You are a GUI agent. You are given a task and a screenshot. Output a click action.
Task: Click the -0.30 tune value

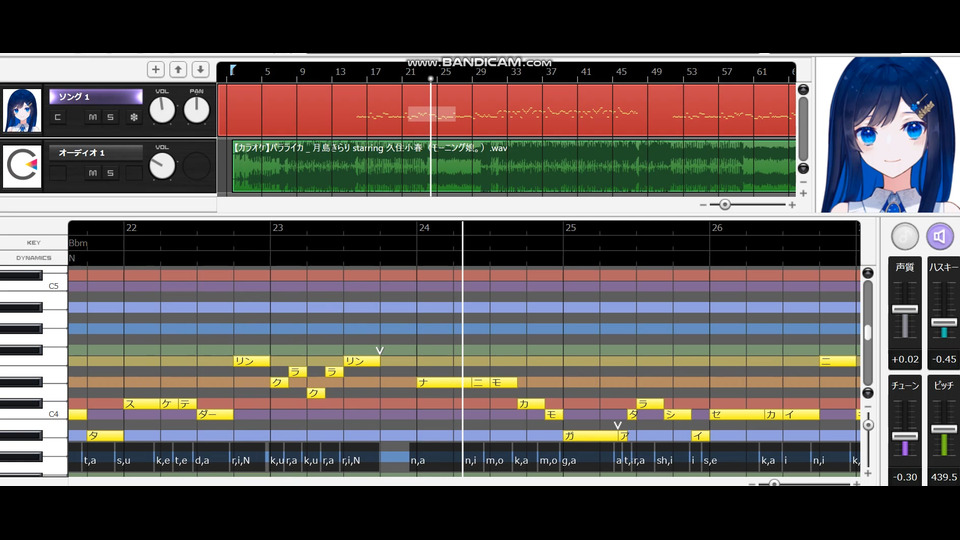pyautogui.click(x=905, y=477)
